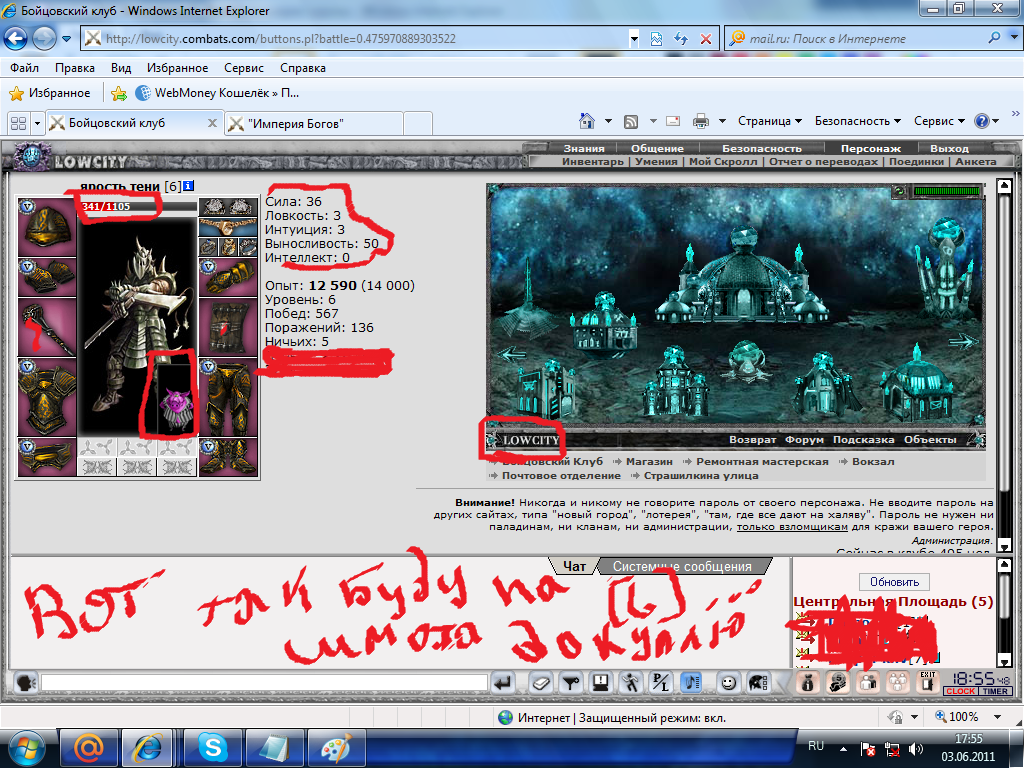Open the Правка menu
Image resolution: width=1024 pixels, height=768 pixels.
[x=74, y=68]
